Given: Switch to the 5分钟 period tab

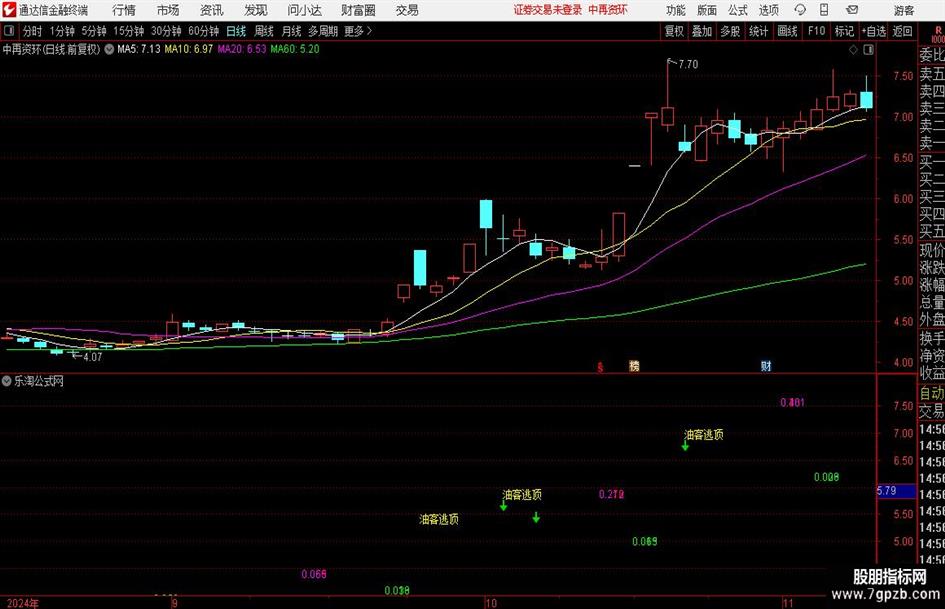Looking at the screenshot, I should [94, 31].
